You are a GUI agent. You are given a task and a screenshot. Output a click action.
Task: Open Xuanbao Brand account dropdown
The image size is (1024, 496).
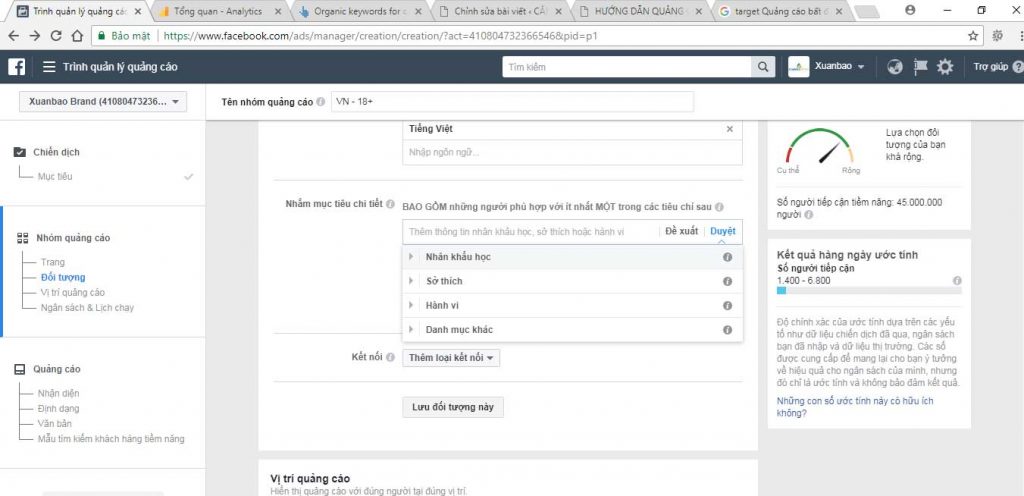(103, 102)
